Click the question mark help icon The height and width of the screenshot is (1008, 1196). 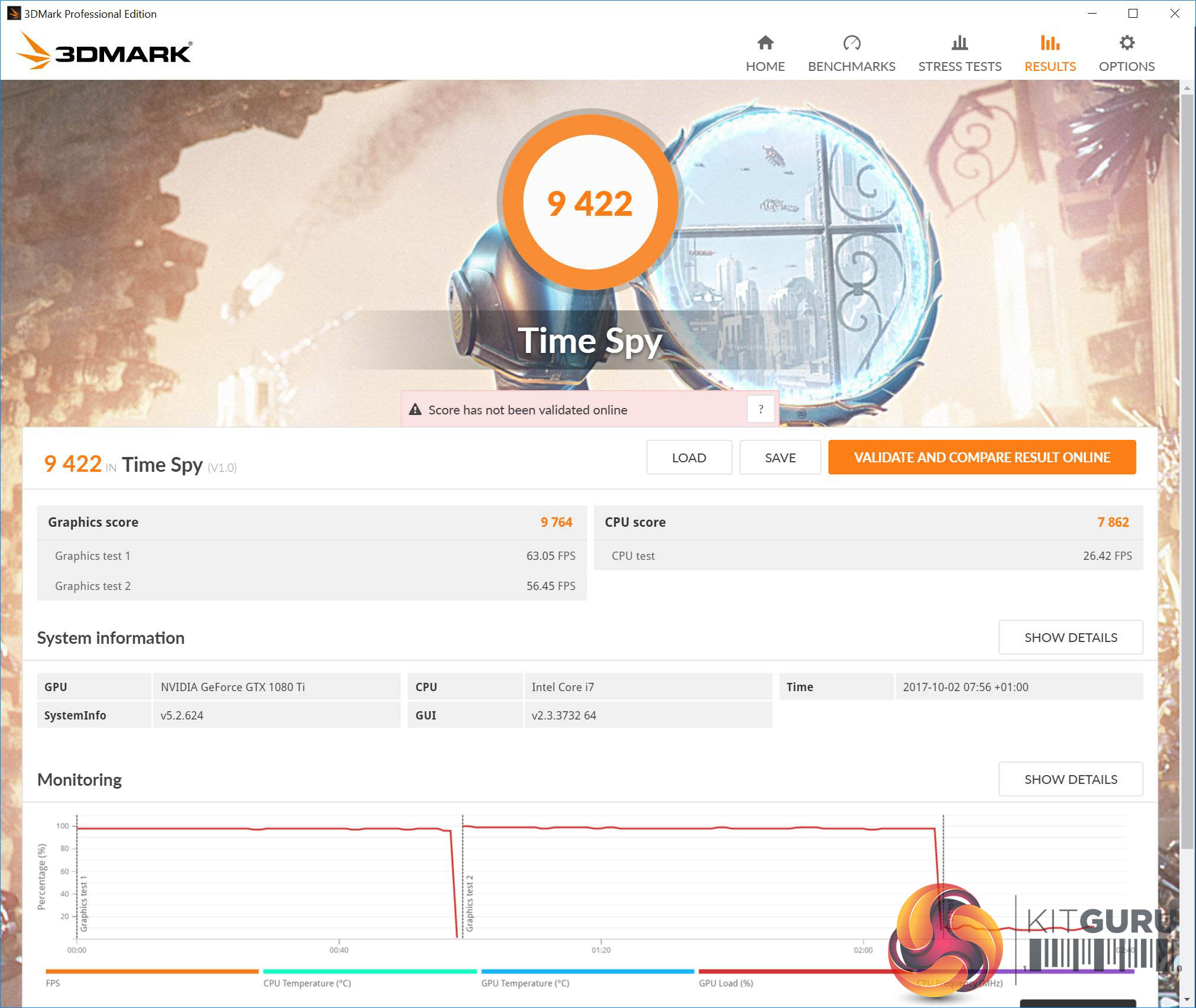[x=761, y=409]
